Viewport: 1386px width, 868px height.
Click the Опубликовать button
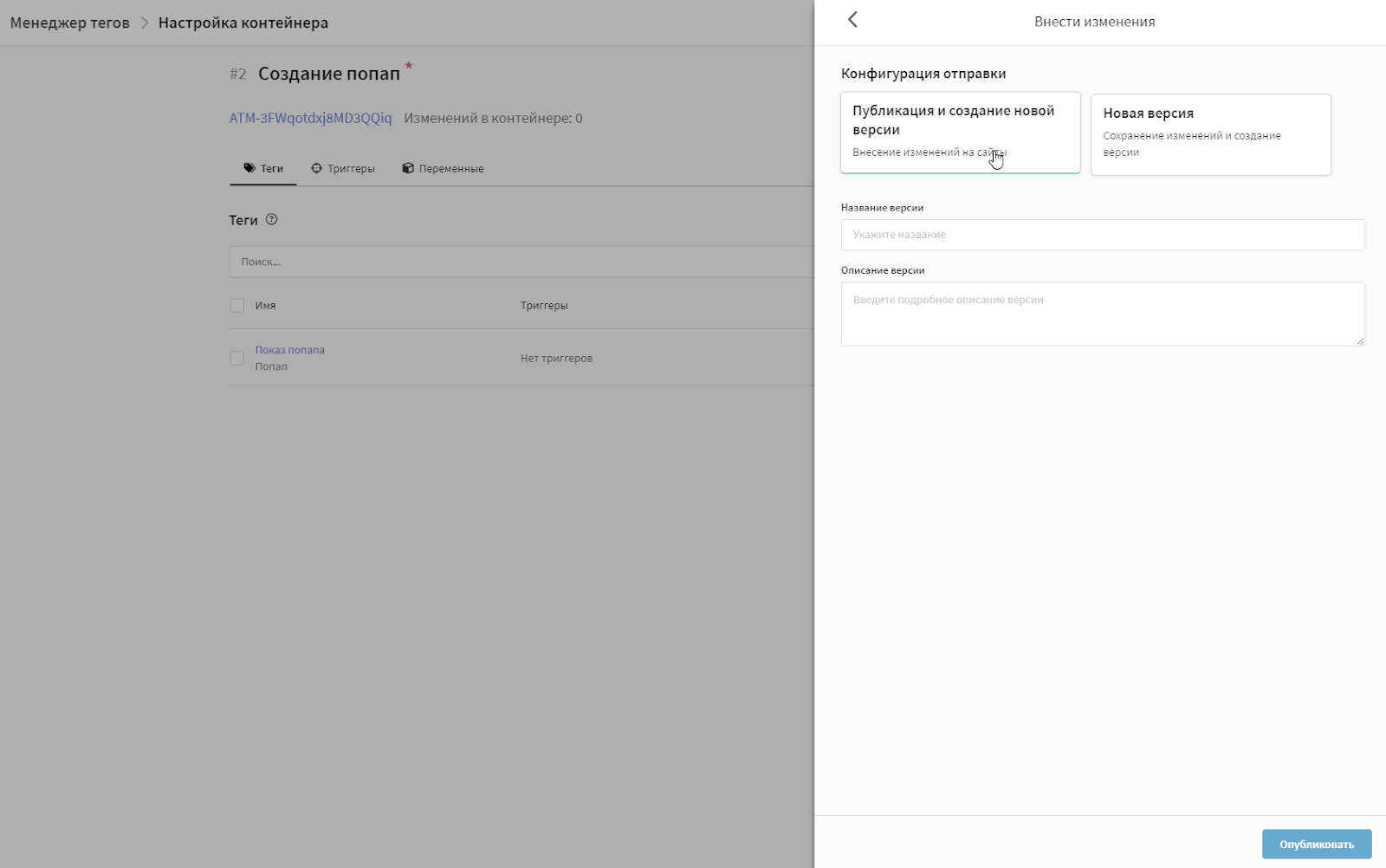[1316, 844]
